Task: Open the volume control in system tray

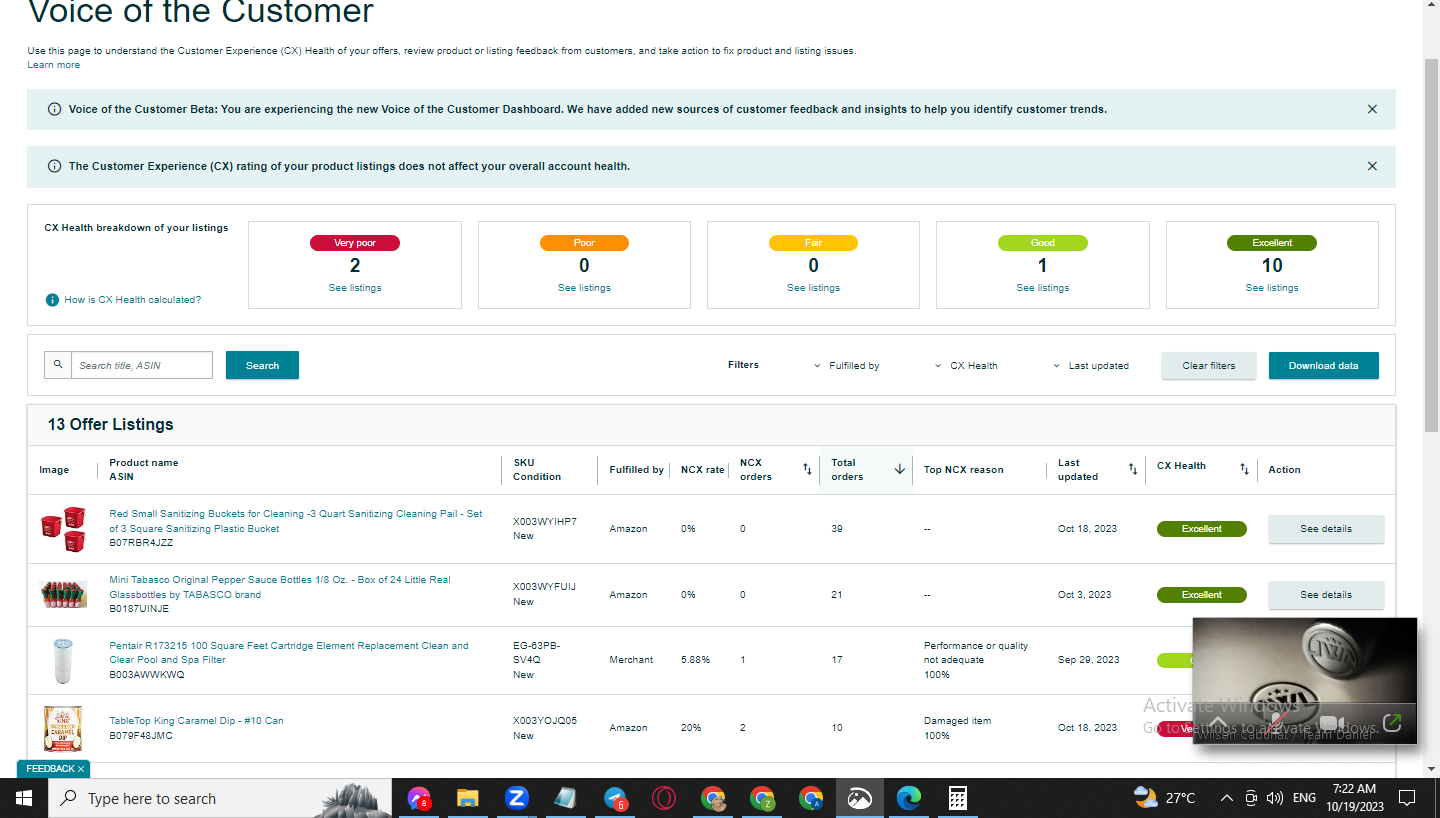Action: [x=1274, y=798]
